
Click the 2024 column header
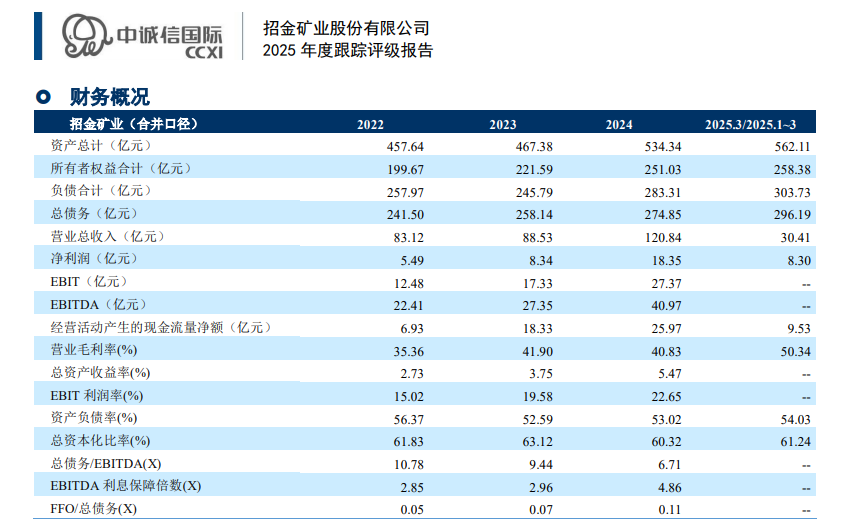pyautogui.click(x=619, y=125)
